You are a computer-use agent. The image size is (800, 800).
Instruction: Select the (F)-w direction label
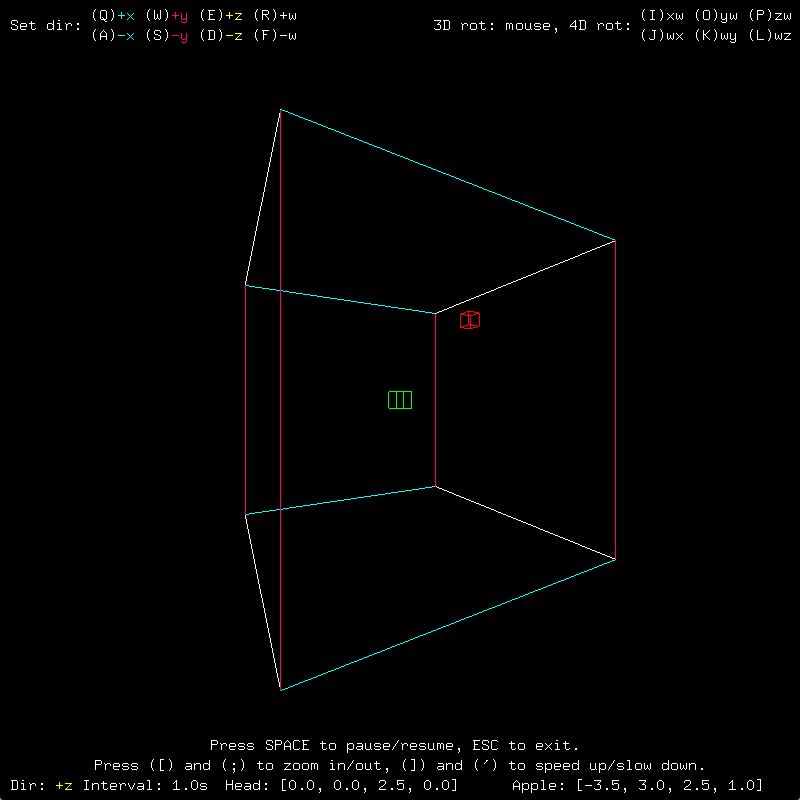point(275,35)
